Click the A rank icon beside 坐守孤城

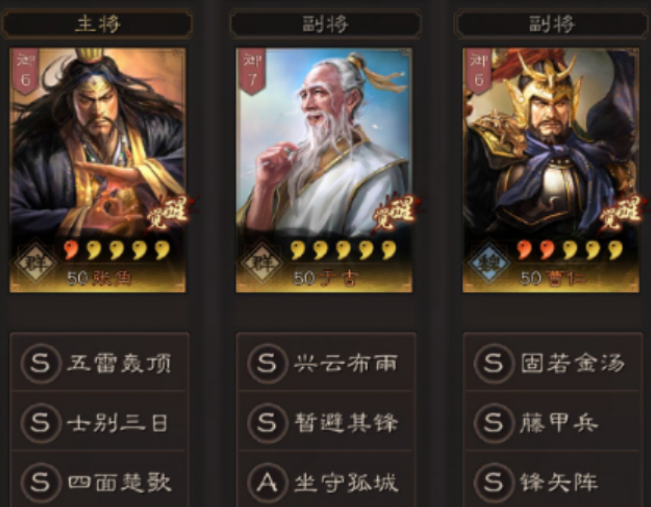tap(267, 483)
